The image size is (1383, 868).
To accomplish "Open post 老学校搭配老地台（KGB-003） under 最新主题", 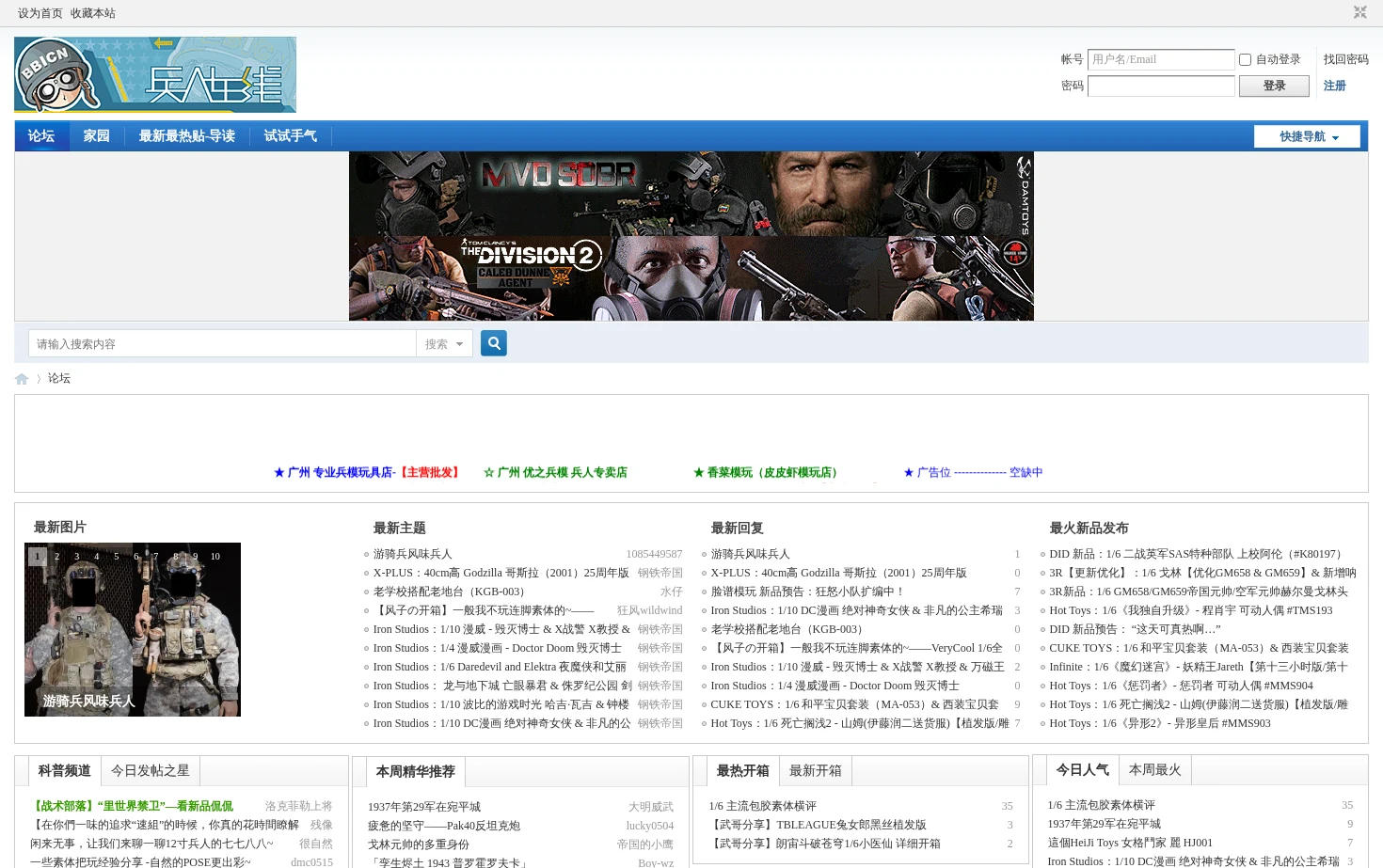I will [x=449, y=592].
